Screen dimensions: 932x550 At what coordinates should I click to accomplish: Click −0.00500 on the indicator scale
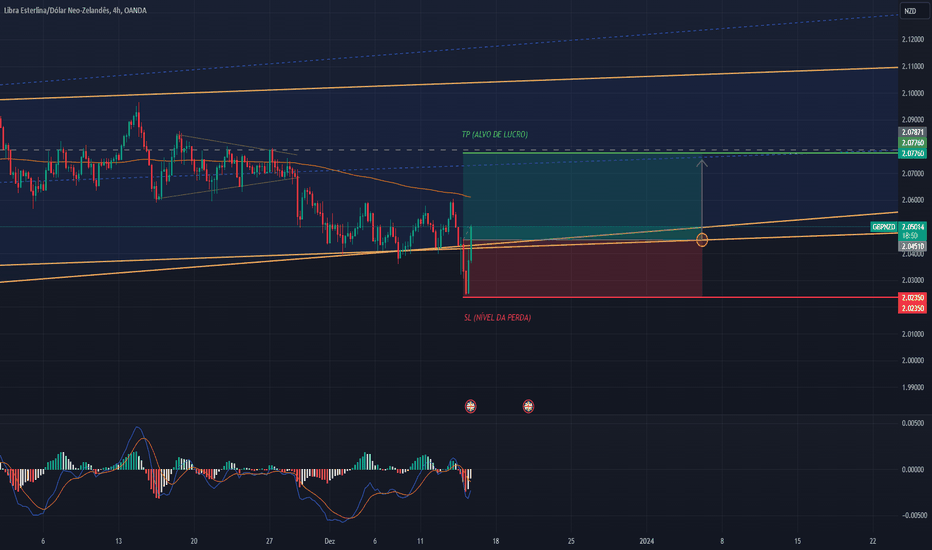[912, 515]
